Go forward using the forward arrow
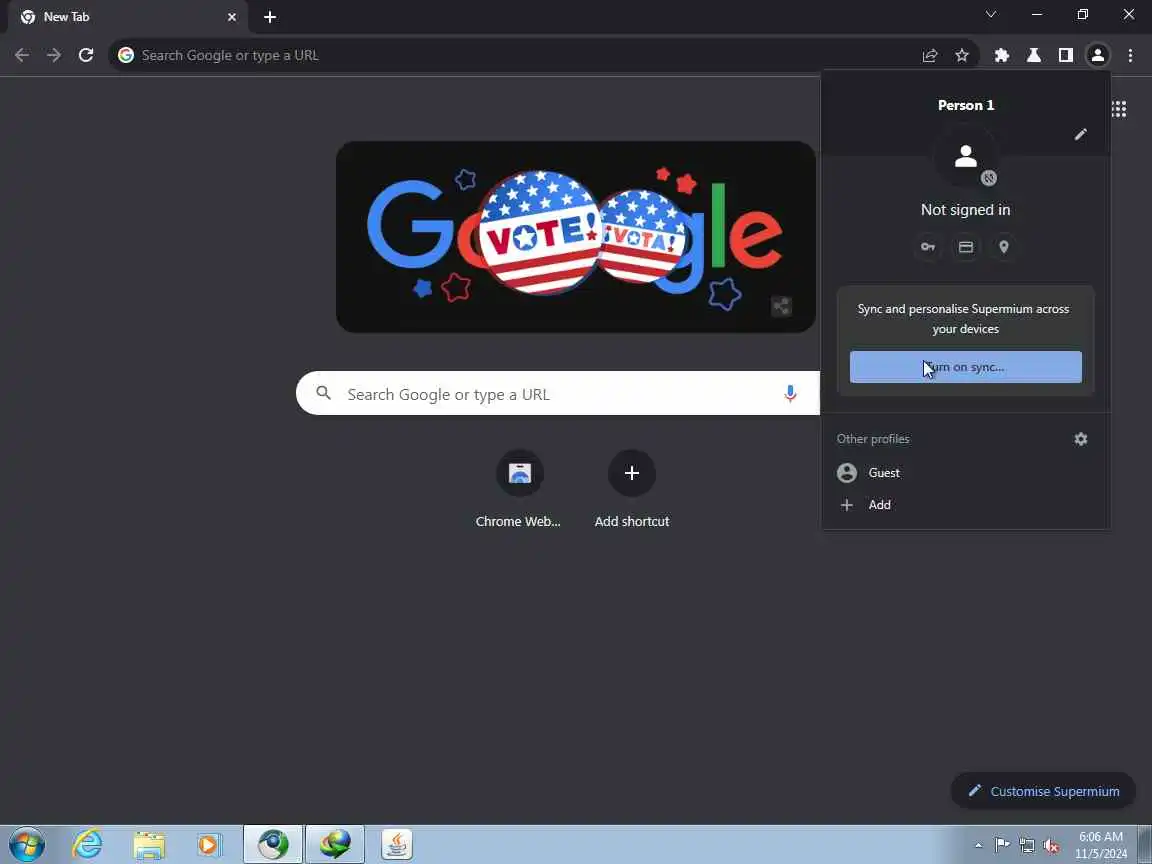Screen dimensions: 1152x864 coord(54,55)
